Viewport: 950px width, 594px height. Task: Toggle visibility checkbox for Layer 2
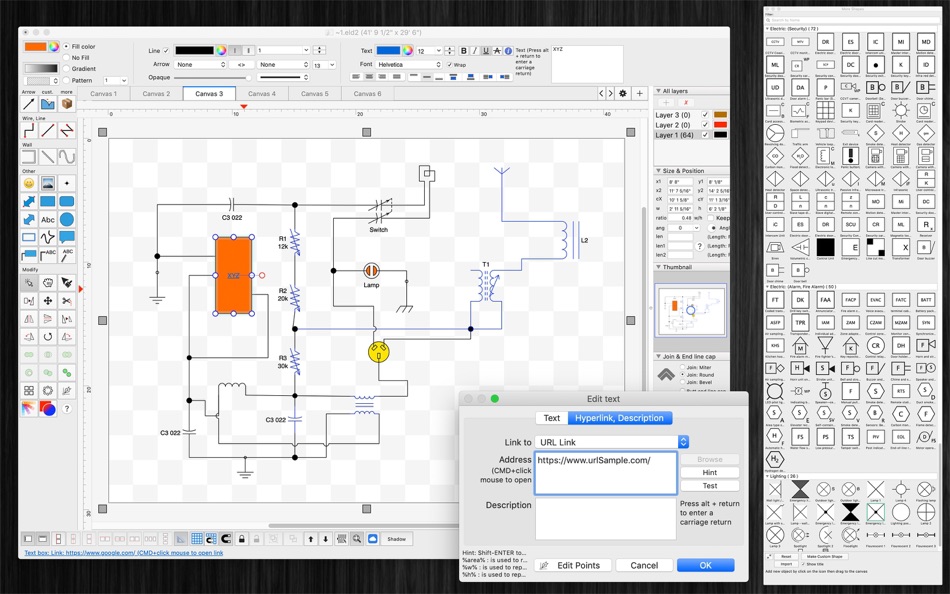tap(705, 125)
